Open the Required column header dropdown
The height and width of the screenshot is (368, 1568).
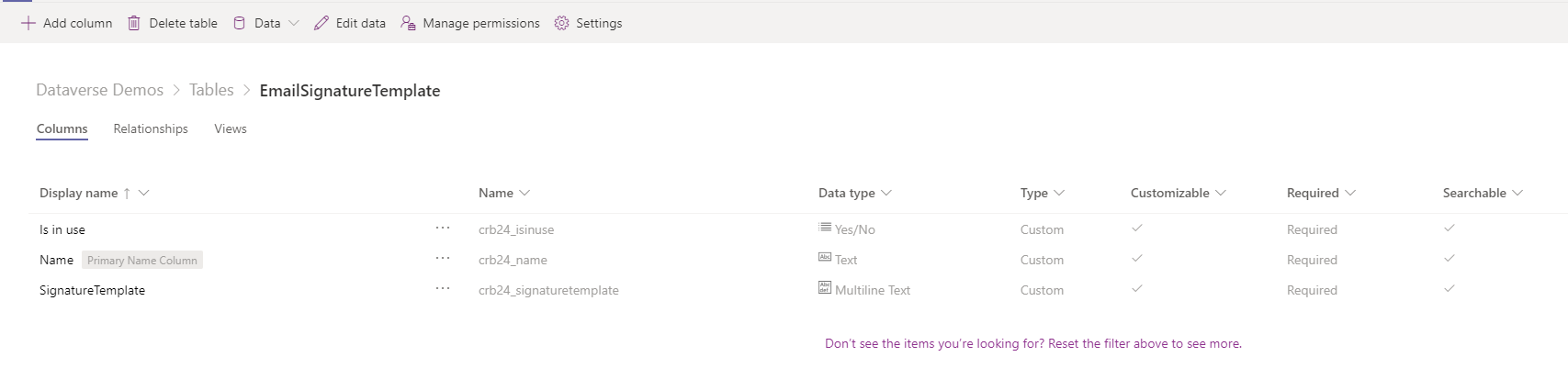pyautogui.click(x=1349, y=193)
